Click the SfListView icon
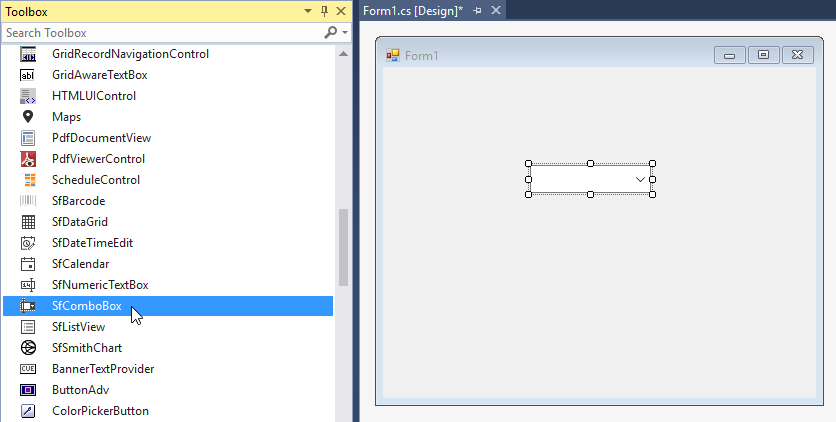The image size is (836, 422). point(28,327)
